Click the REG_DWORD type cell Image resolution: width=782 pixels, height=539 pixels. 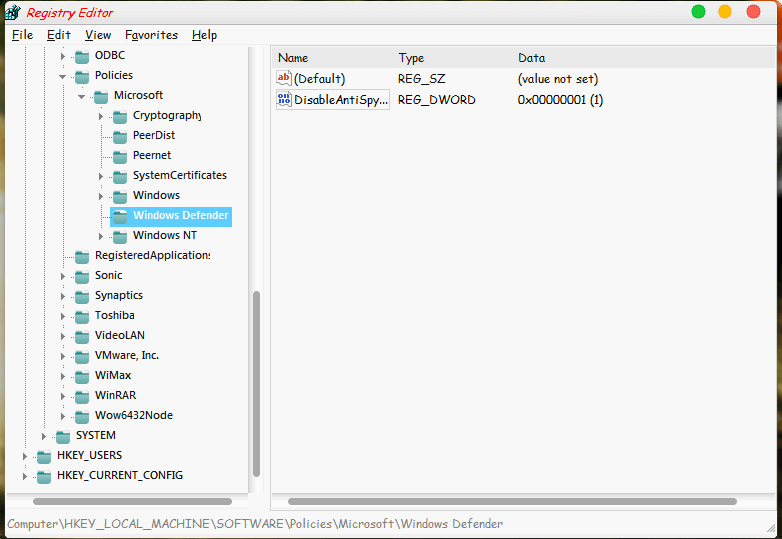pyautogui.click(x=436, y=100)
